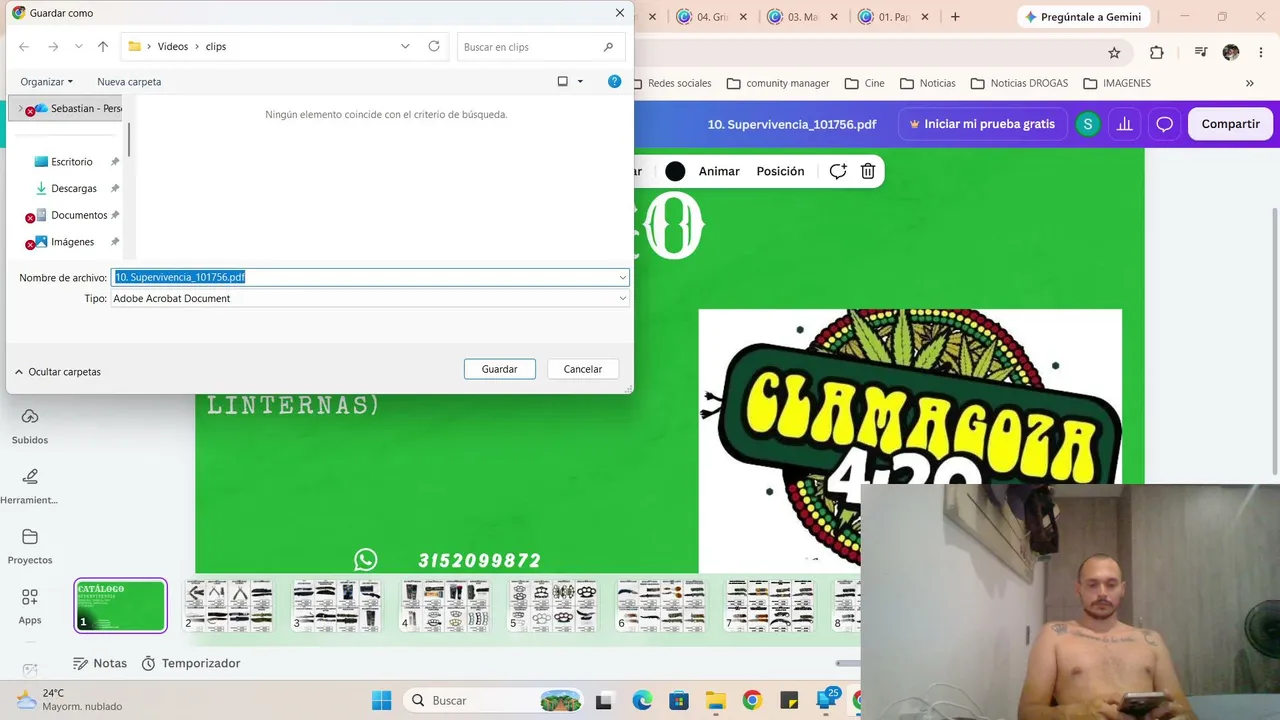Switch to the 04. Gri browser tab

click(710, 17)
